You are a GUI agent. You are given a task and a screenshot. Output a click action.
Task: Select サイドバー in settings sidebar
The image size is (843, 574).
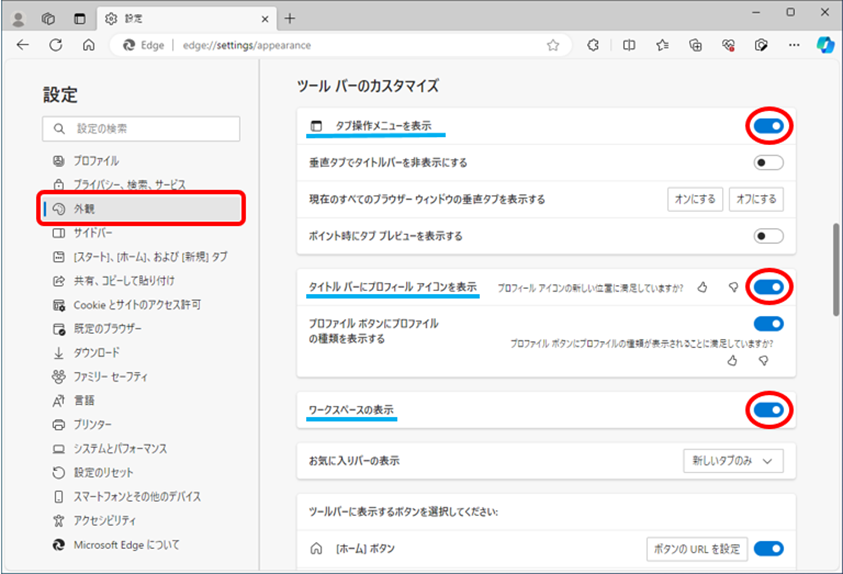tap(141, 233)
